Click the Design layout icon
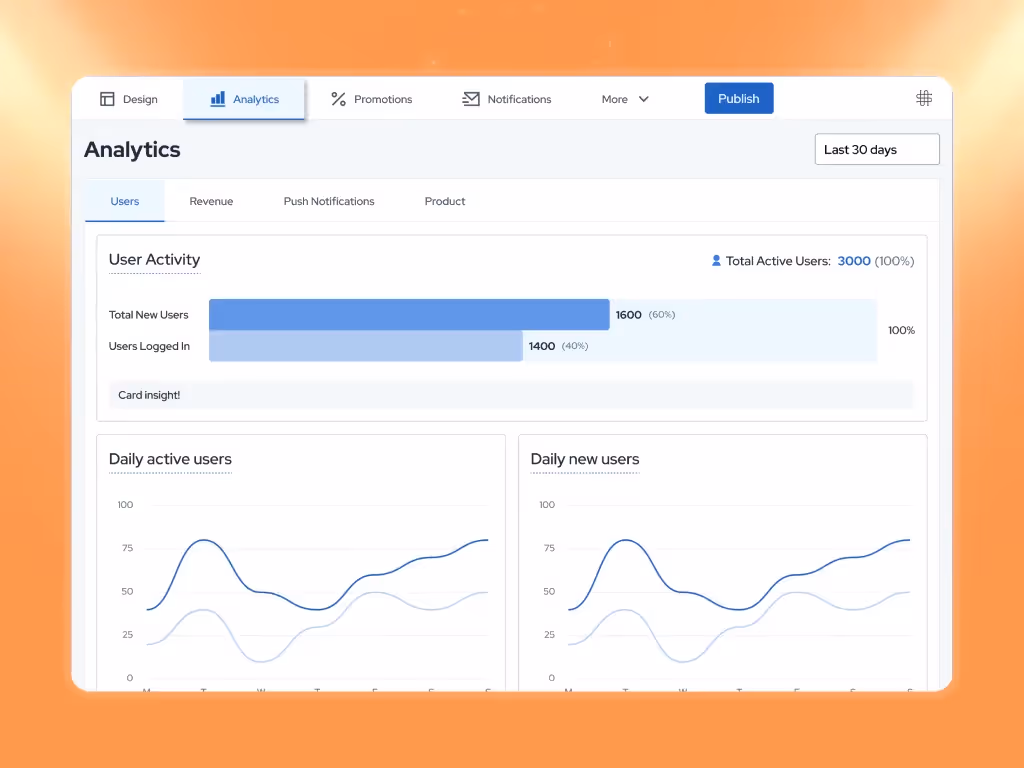 pyautogui.click(x=107, y=99)
